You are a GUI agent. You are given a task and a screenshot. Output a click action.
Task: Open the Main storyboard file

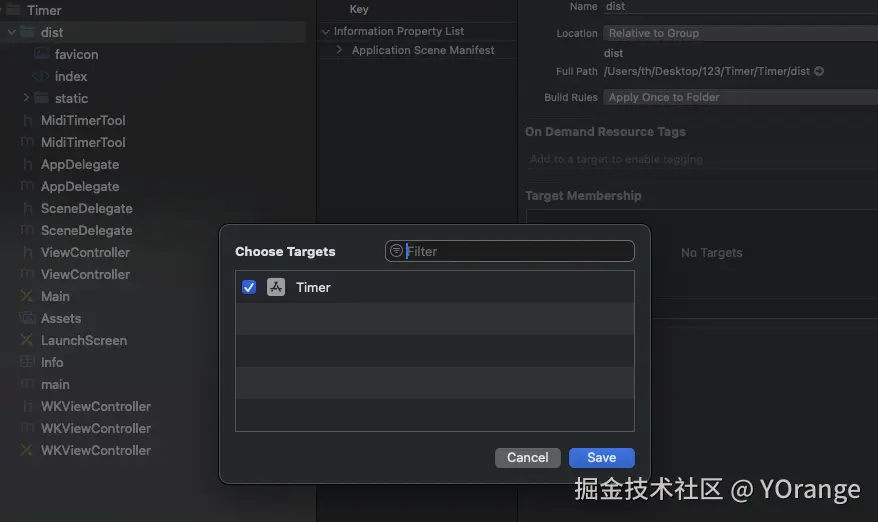55,296
